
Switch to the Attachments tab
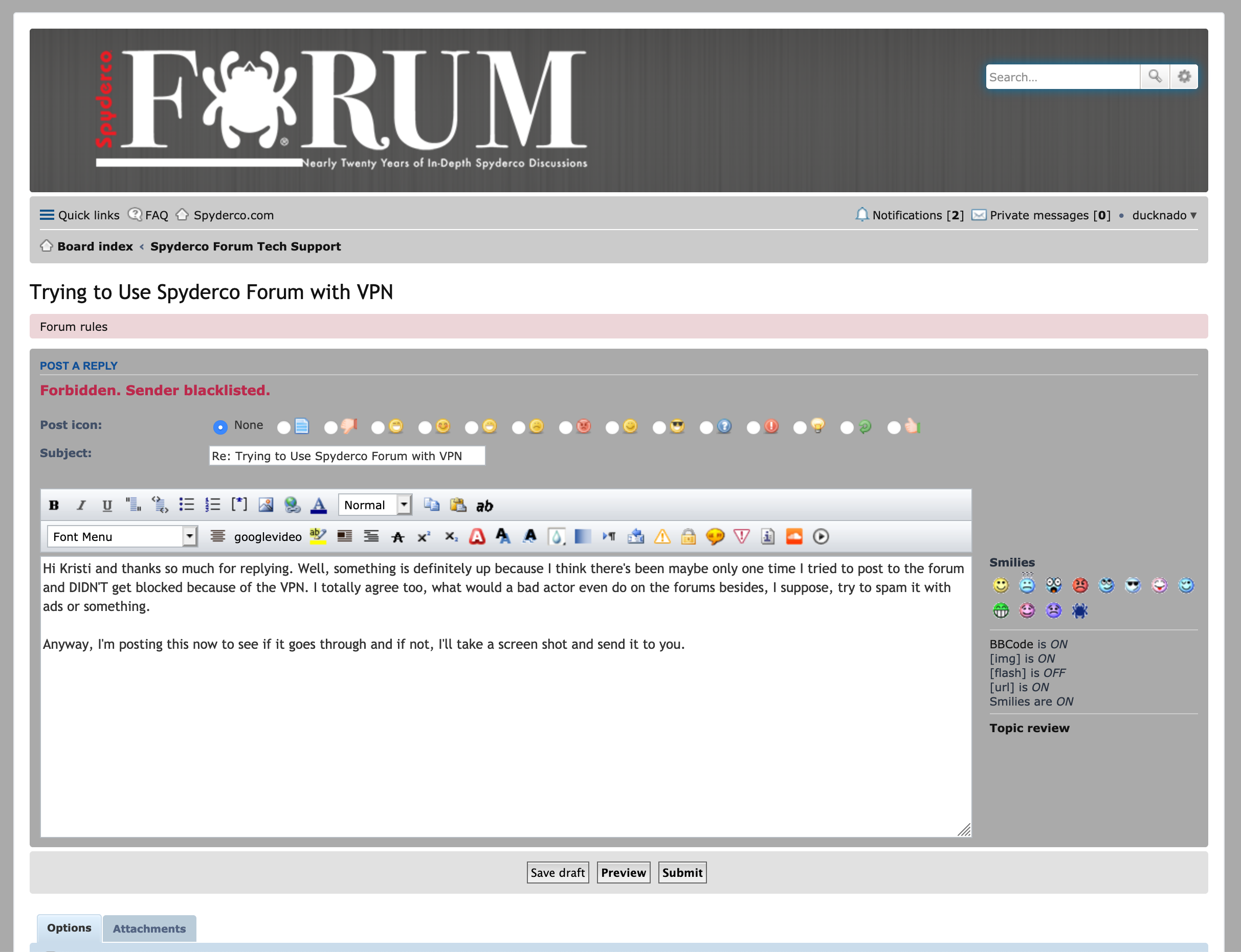[149, 928]
